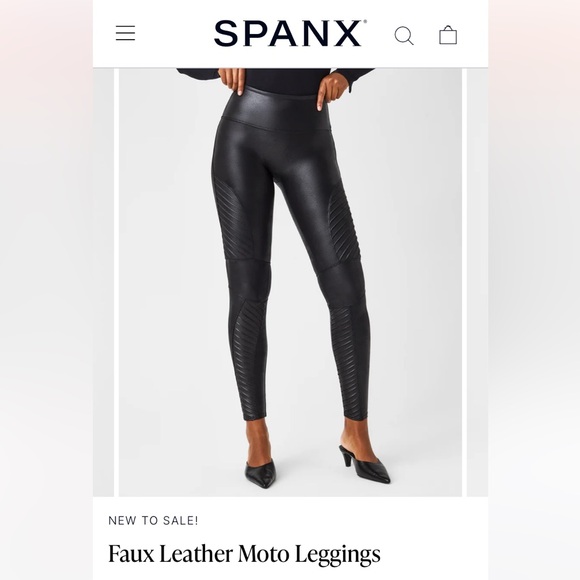Select the main leggings product photo
580x580 pixels.
click(x=290, y=282)
